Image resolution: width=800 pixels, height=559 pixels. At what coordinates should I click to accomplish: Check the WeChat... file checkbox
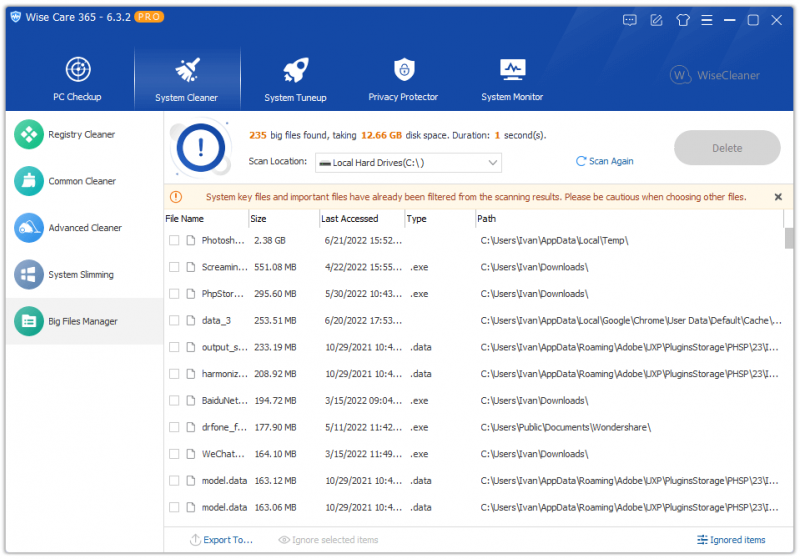click(174, 454)
